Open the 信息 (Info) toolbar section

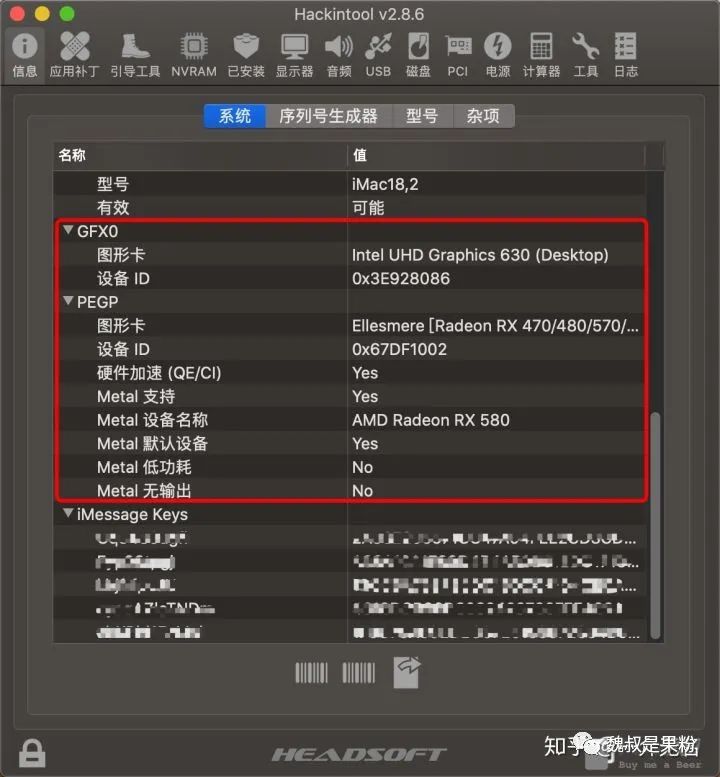click(x=25, y=55)
